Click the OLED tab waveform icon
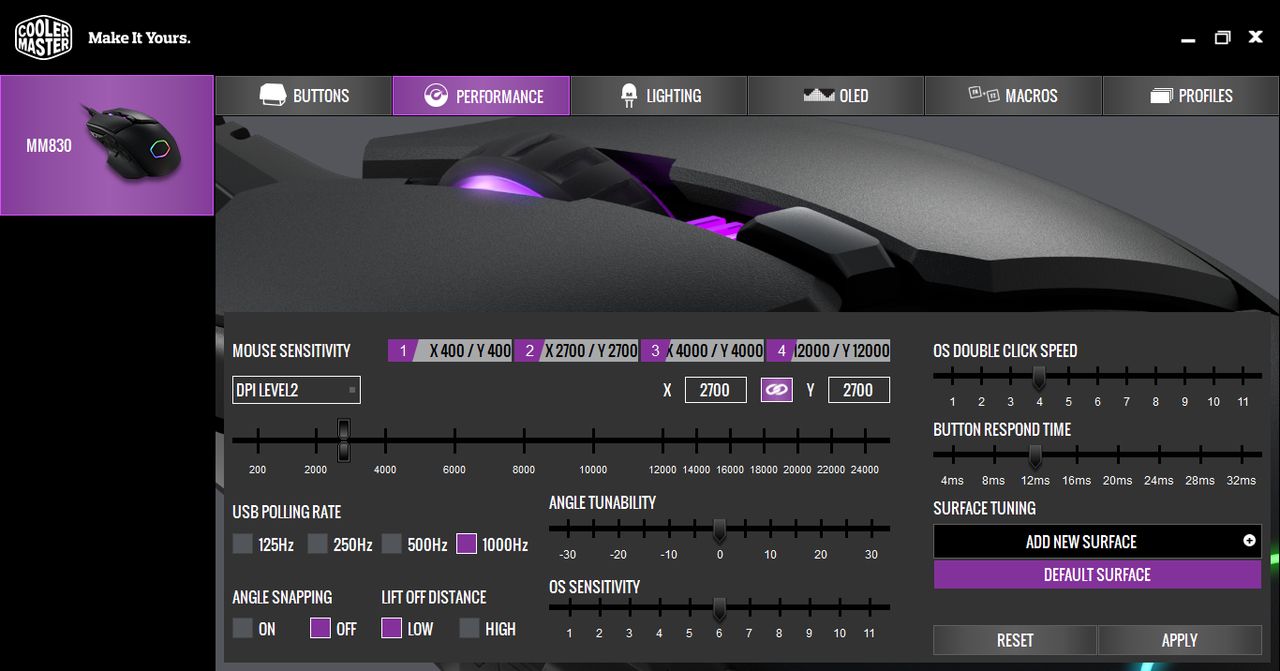 click(x=818, y=95)
